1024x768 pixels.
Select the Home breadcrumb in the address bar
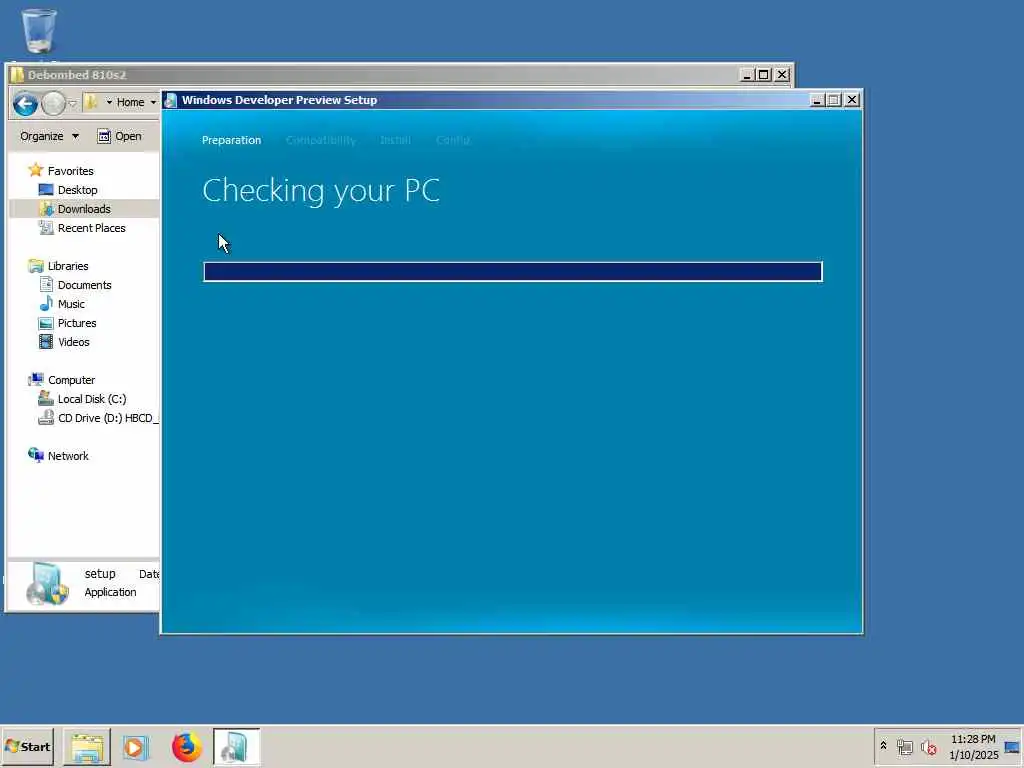(x=131, y=103)
